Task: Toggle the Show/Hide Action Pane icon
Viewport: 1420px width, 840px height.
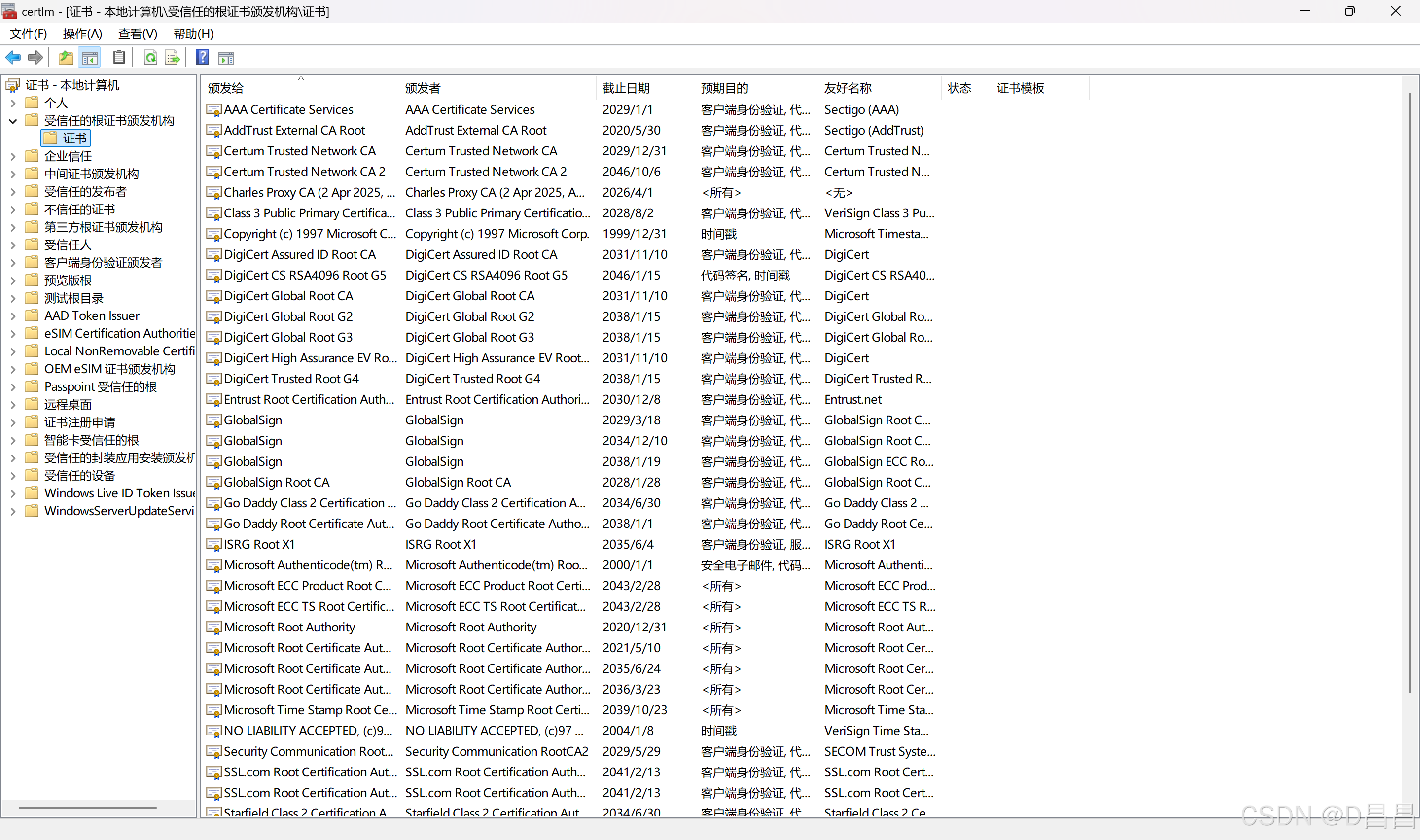Action: (x=225, y=58)
